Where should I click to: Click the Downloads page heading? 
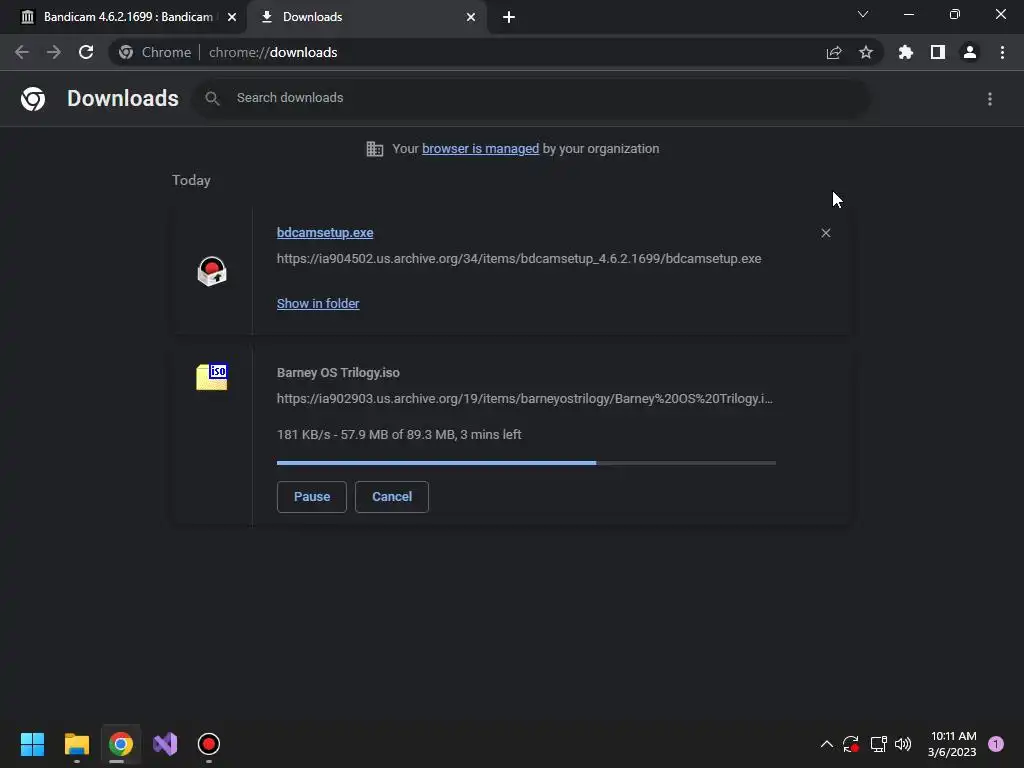pyautogui.click(x=123, y=99)
